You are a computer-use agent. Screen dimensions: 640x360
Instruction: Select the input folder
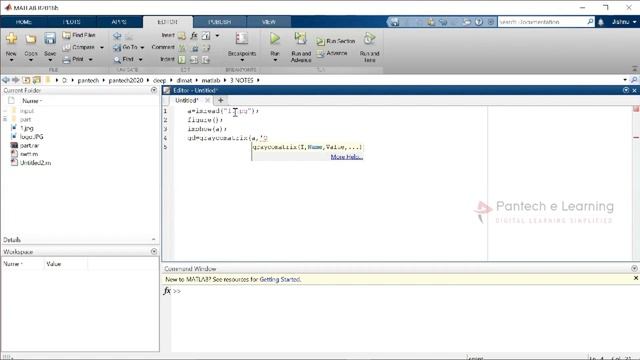coord(27,111)
